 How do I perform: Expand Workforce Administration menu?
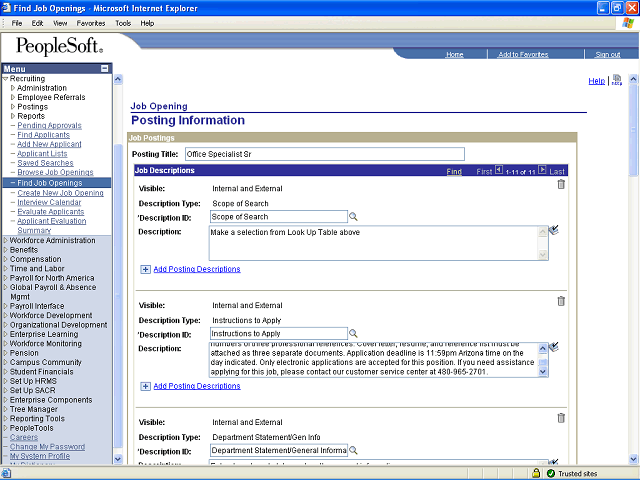tap(5, 240)
